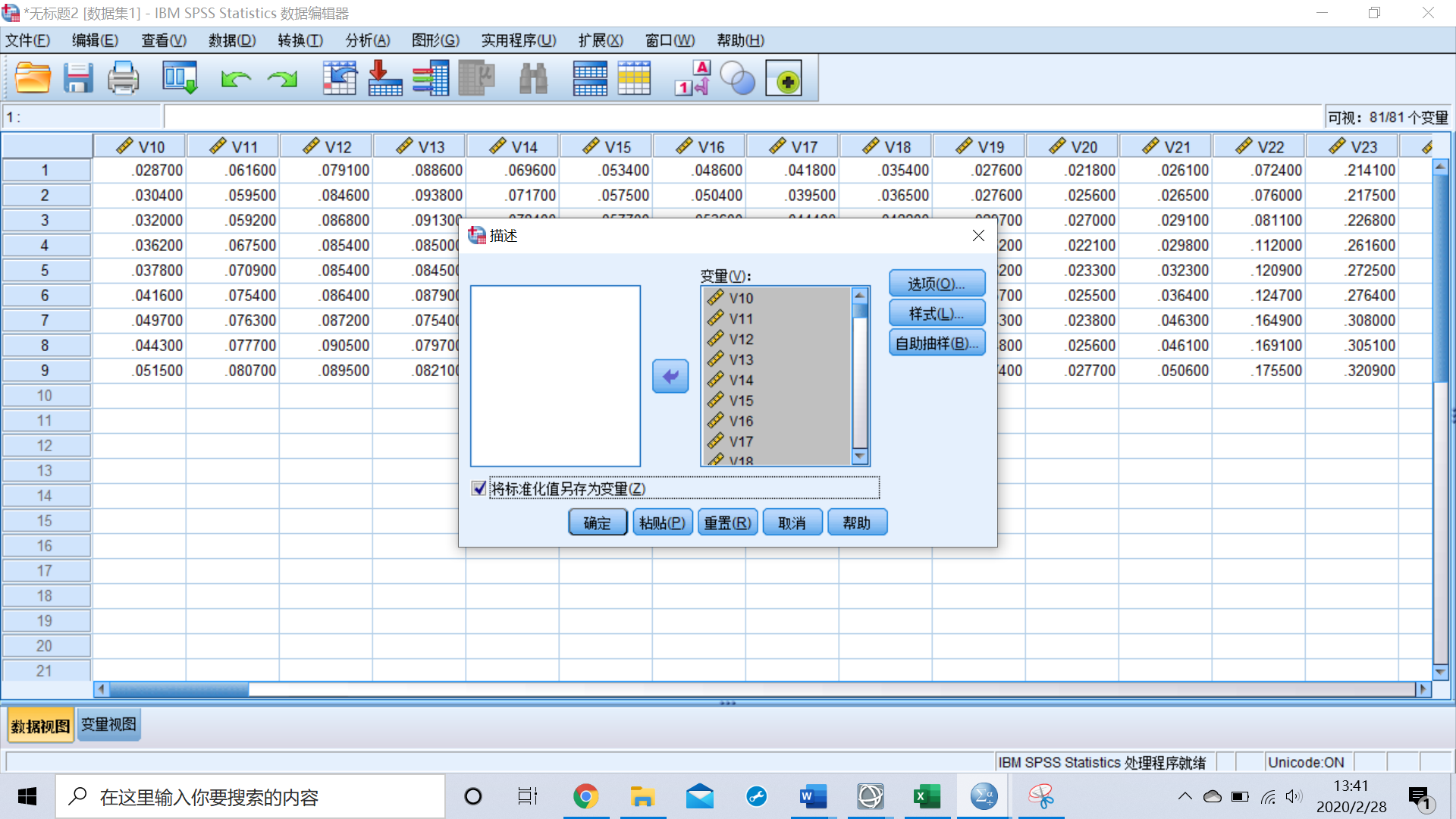Switch to the 变量视图 tab
The image size is (1456, 819).
point(108,725)
